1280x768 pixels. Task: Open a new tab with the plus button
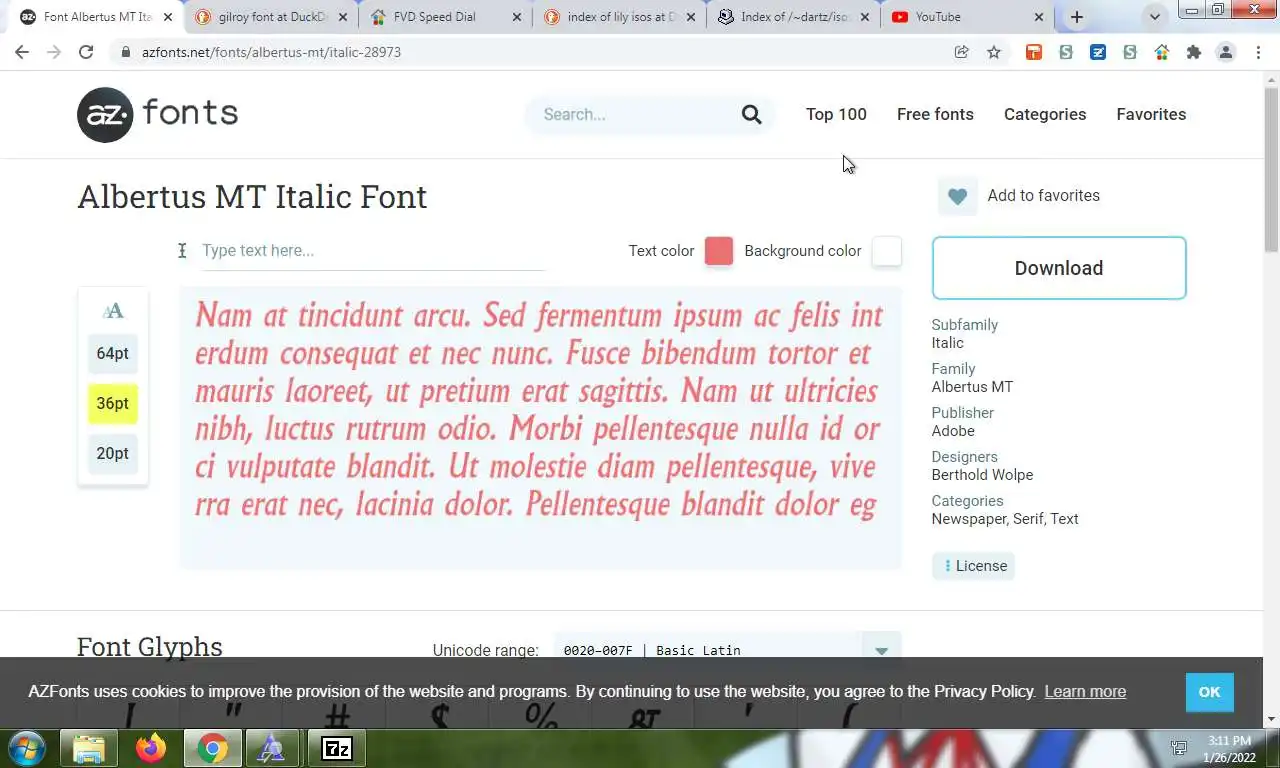pyautogui.click(x=1077, y=17)
